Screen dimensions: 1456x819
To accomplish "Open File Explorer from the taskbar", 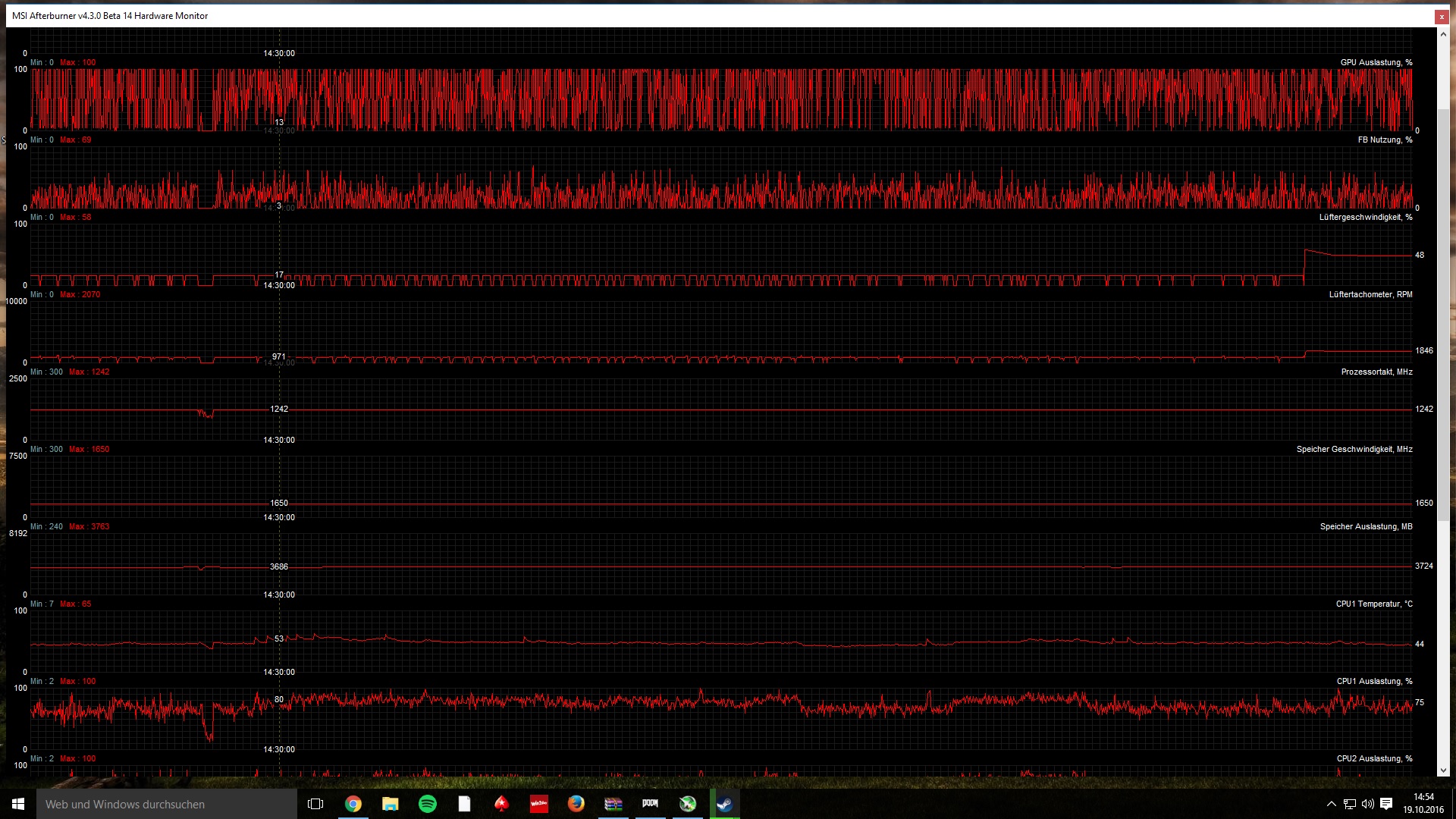I will (391, 804).
